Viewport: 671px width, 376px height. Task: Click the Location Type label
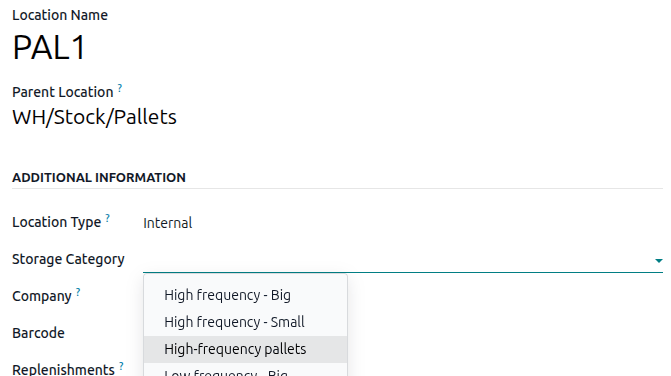click(x=56, y=222)
